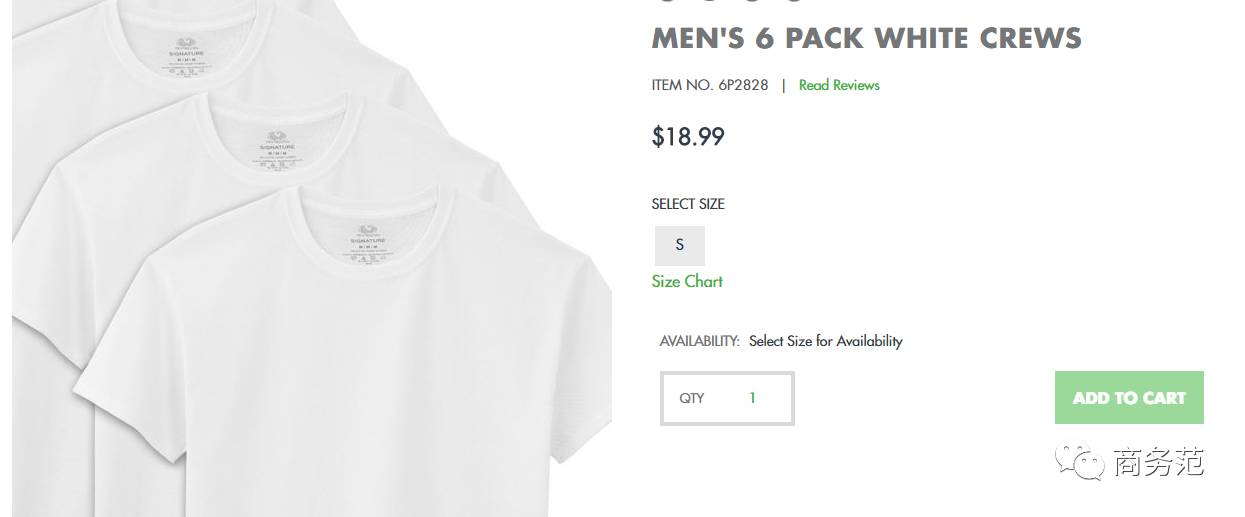Click the Men's 6 Pack White Crews title
This screenshot has width=1245, height=517.
(x=866, y=38)
